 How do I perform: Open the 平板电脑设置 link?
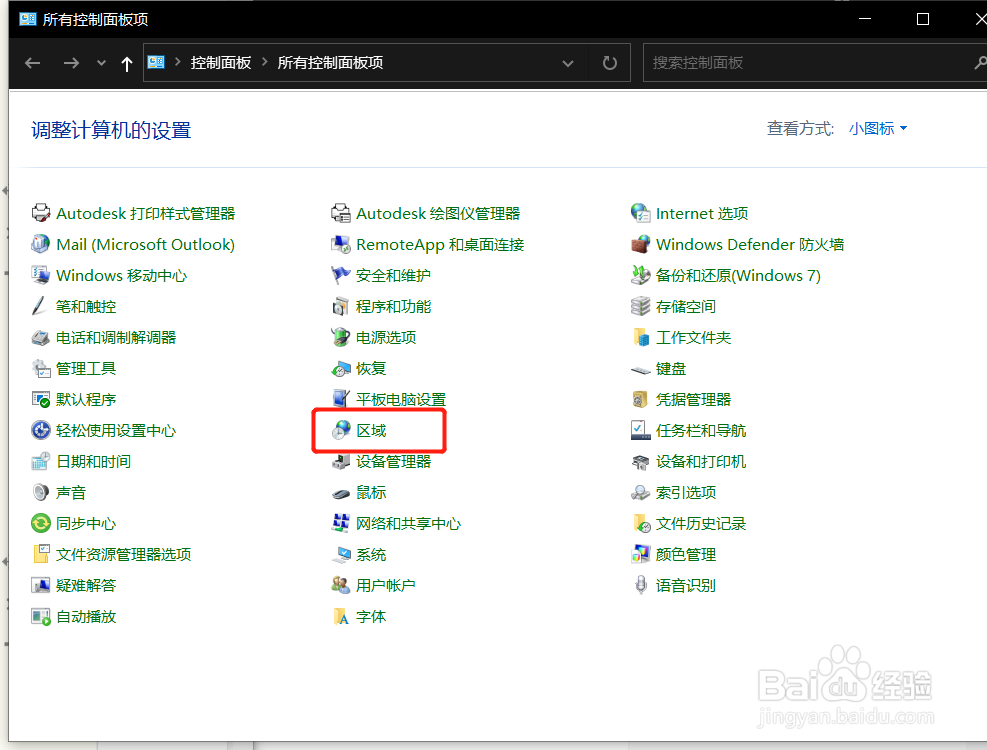coord(401,399)
